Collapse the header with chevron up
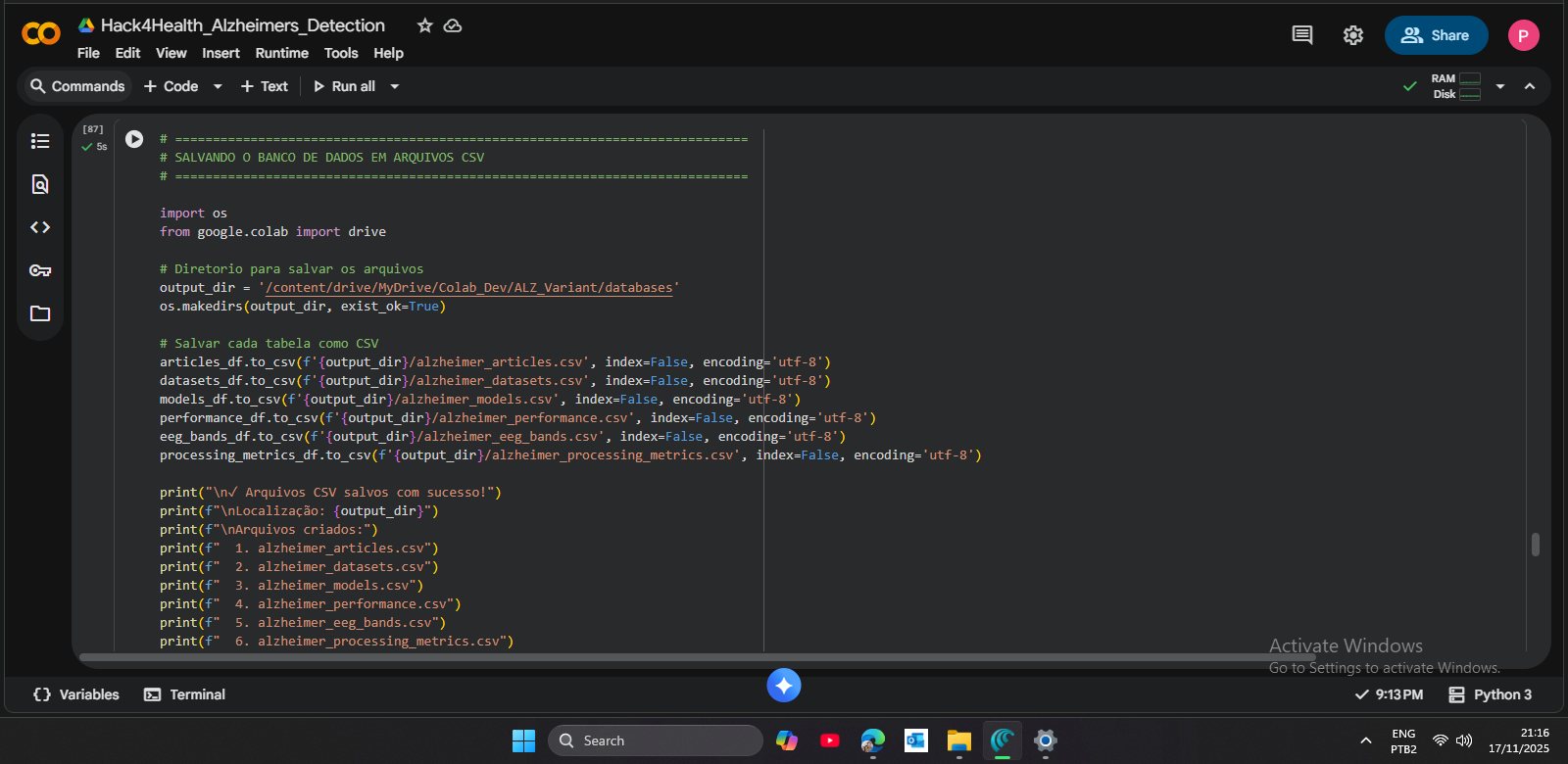 coord(1530,86)
